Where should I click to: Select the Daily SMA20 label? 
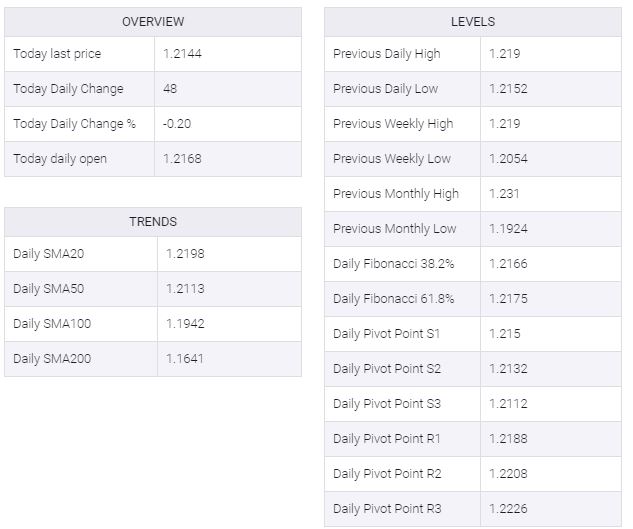coord(49,254)
